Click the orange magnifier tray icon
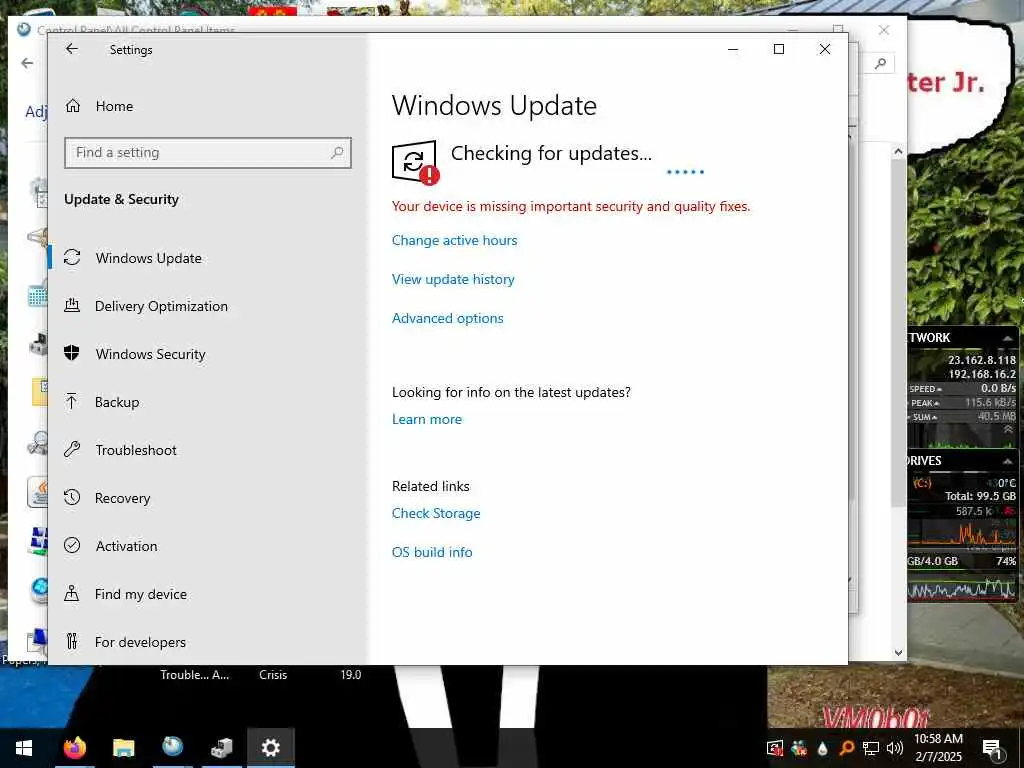The height and width of the screenshot is (768, 1024). point(846,748)
